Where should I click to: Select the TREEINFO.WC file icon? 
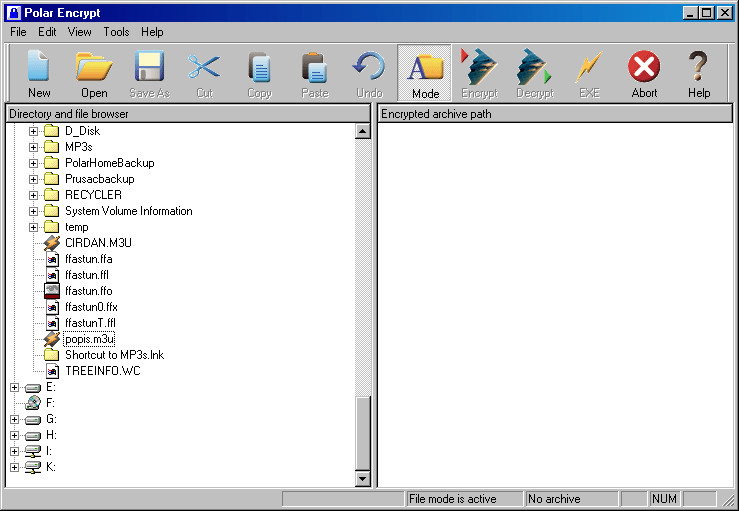pyautogui.click(x=52, y=371)
